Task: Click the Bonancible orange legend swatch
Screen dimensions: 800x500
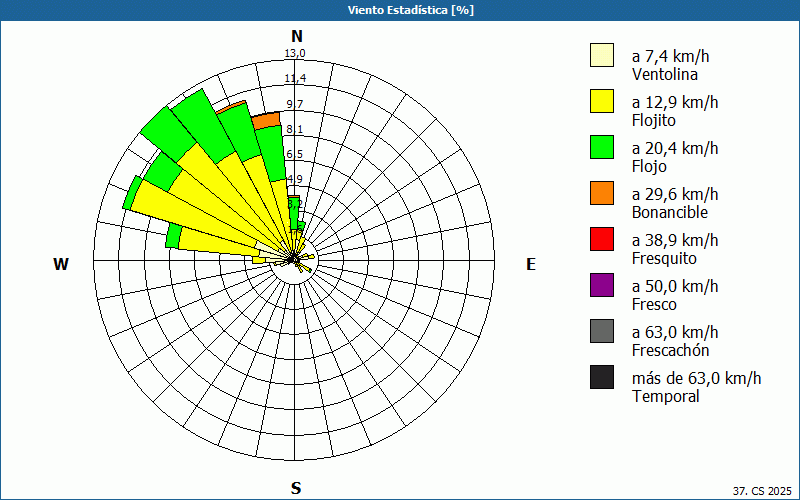Action: [602, 193]
